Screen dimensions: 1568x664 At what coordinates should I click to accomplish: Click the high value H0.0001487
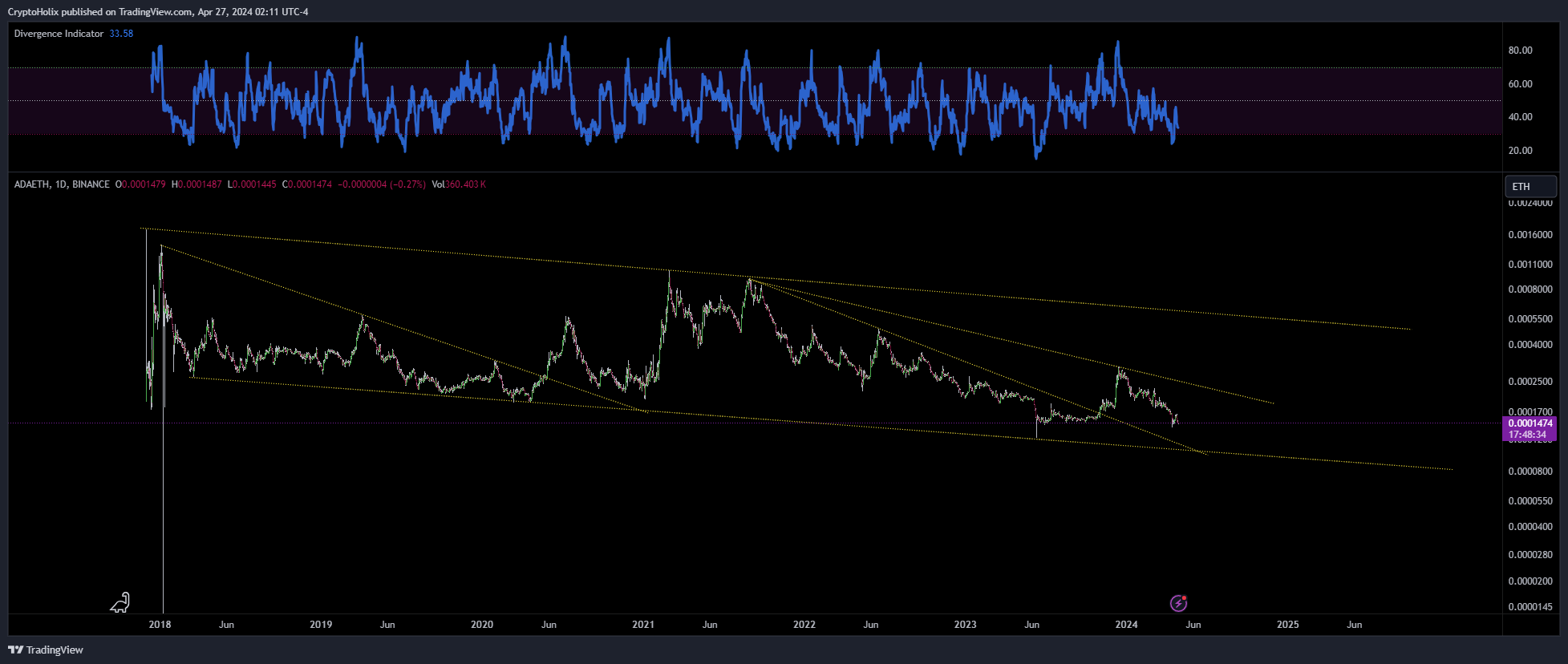click(x=197, y=184)
